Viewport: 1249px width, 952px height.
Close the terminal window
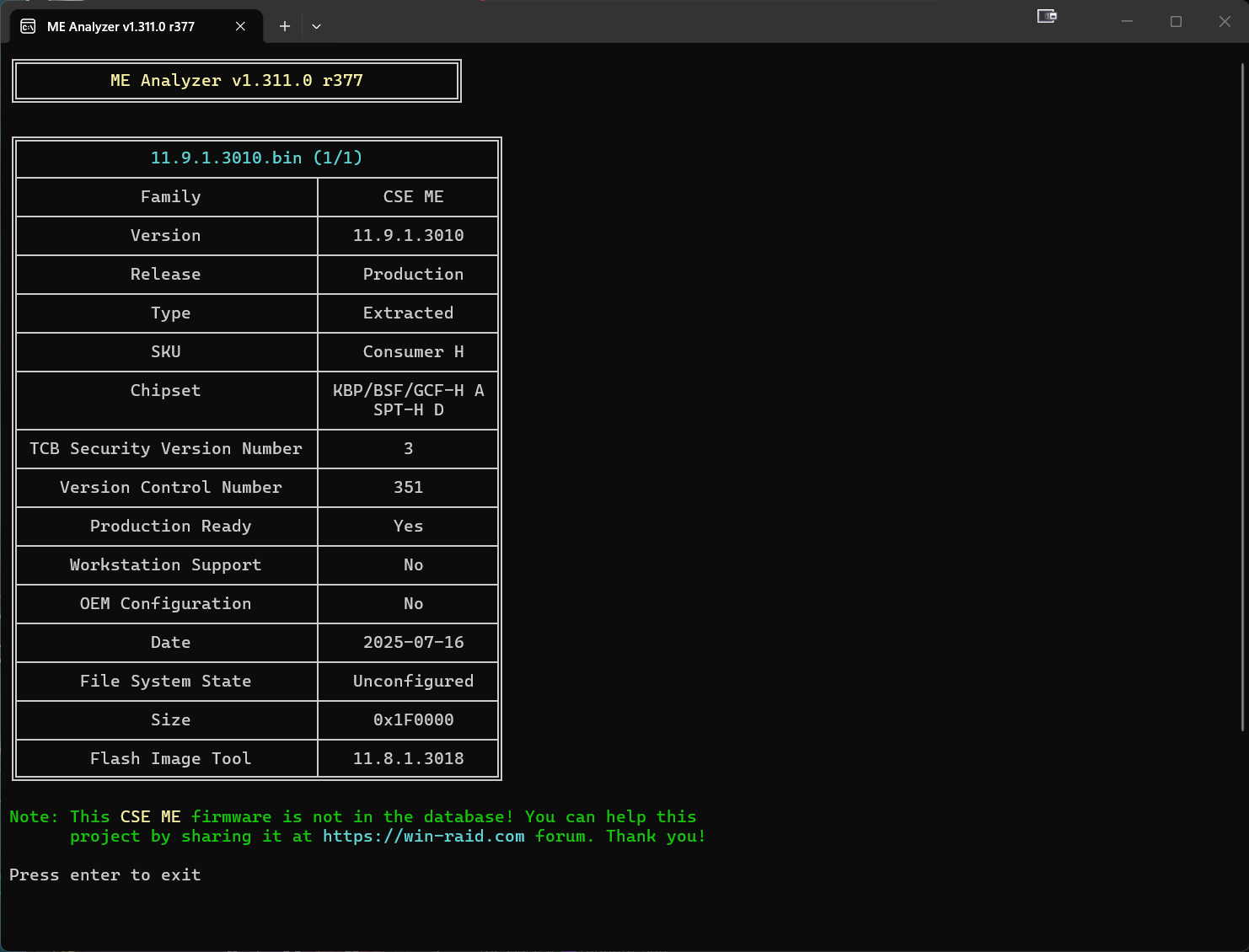1225,21
